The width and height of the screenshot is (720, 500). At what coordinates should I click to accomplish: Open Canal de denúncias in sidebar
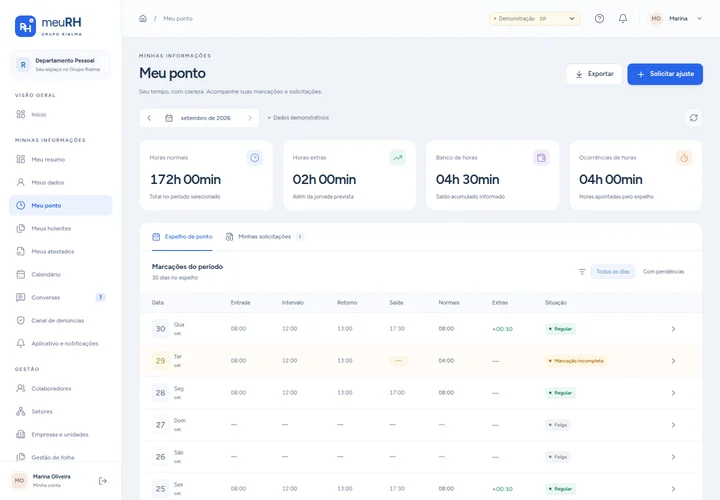click(x=61, y=320)
